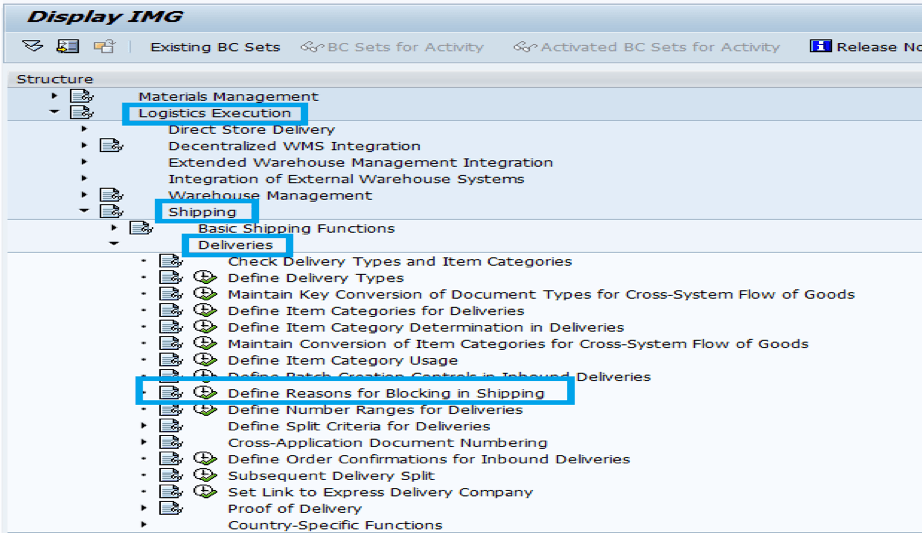
Task: Execute Define Delivery Types activity clock icon
Action: click(205, 277)
